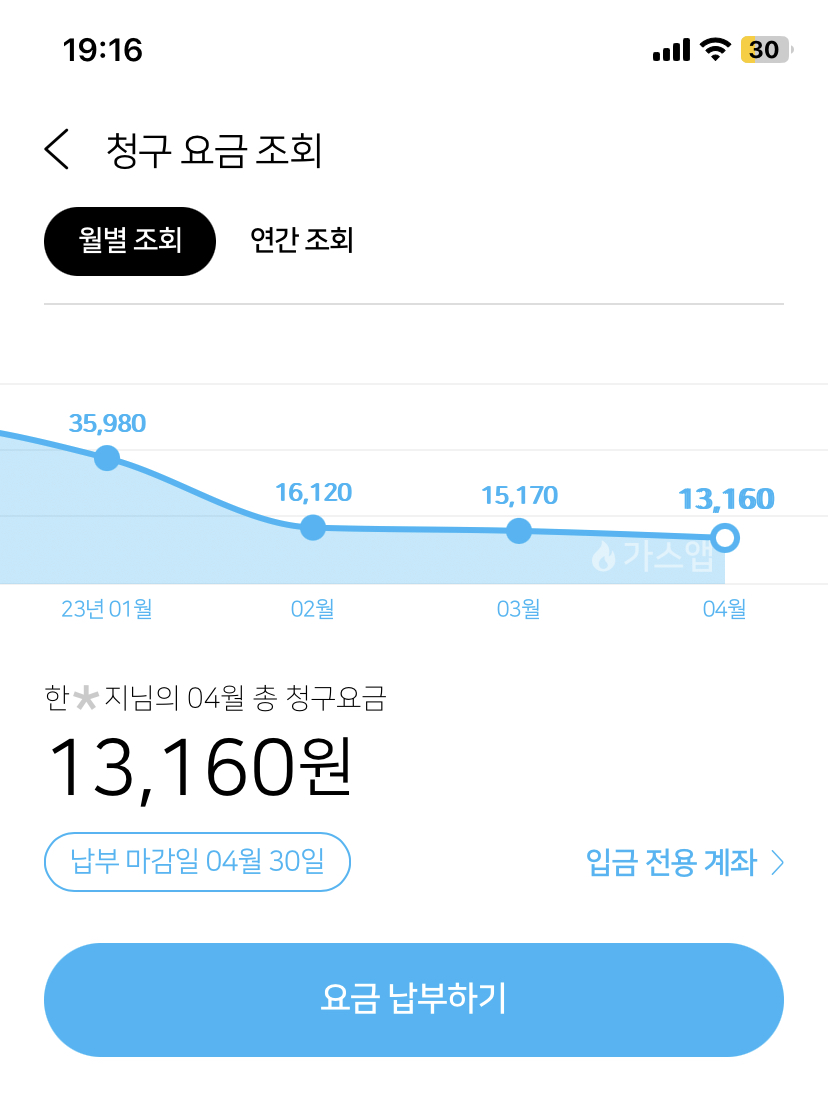Click the 04월 axis label
Image resolution: width=828 pixels, height=1095 pixels.
point(724,608)
